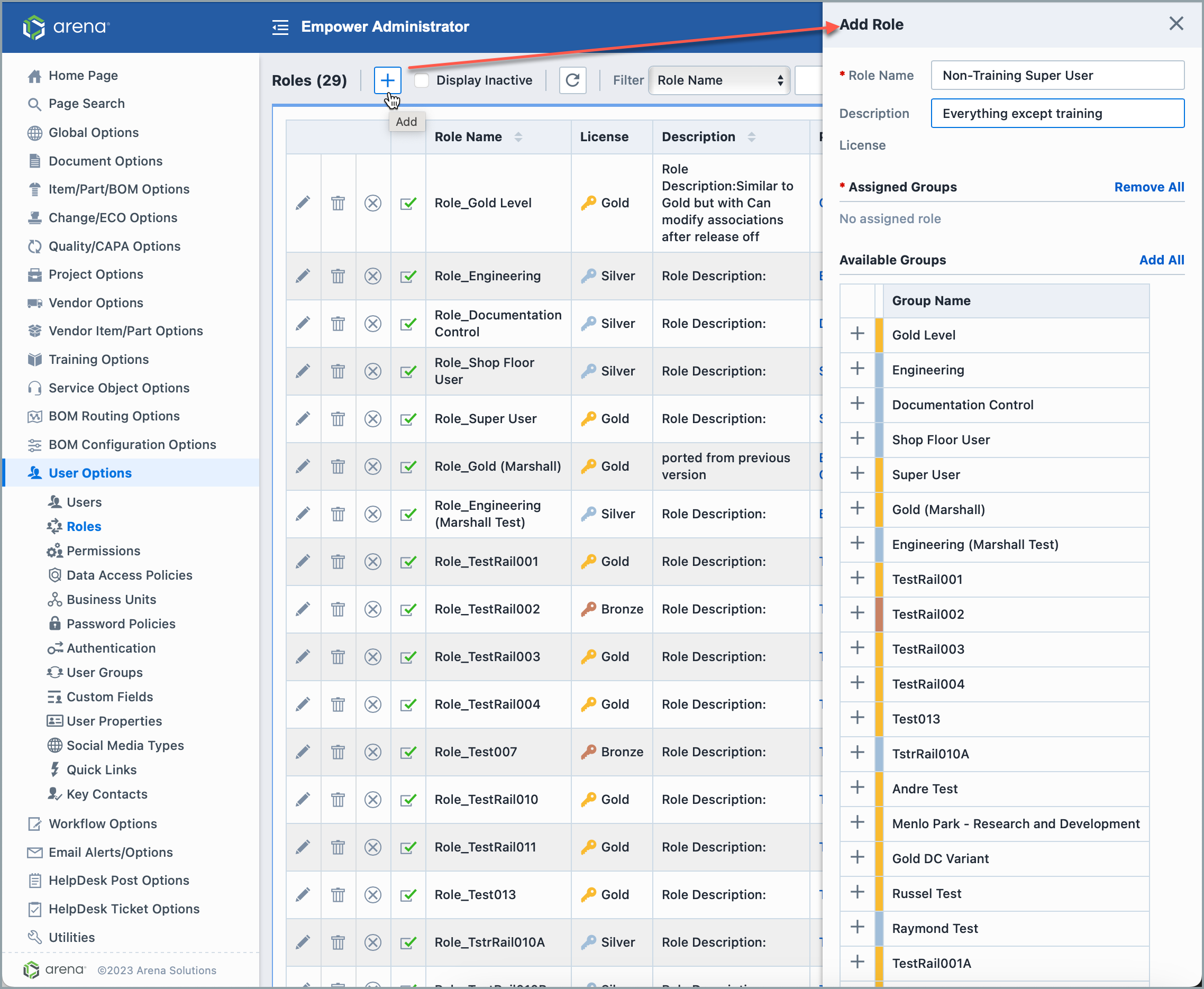Viewport: 1204px width, 989px height.
Task: Go to Users under User Options
Action: 84,502
